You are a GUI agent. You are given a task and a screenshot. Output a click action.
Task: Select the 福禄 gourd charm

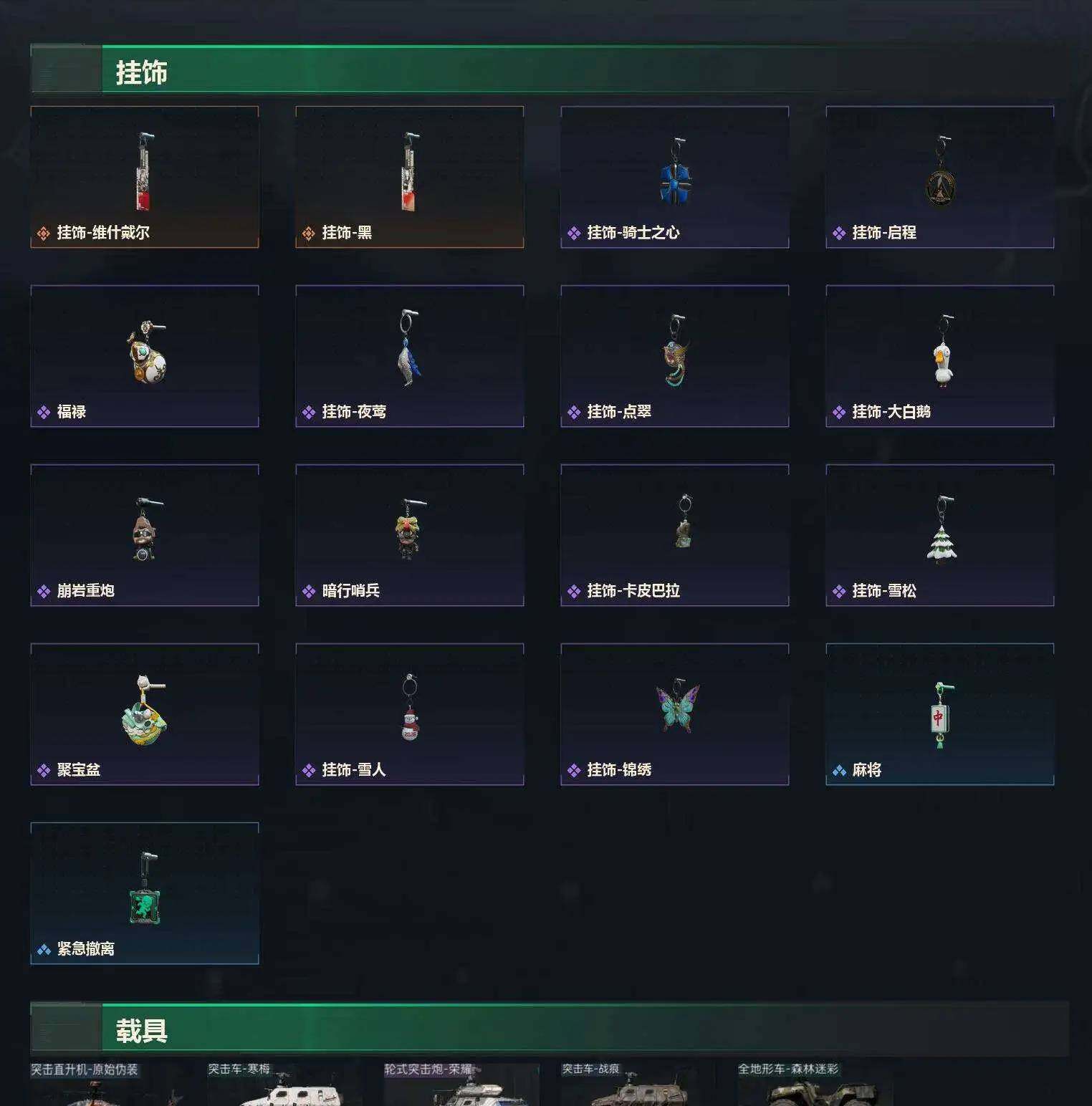pos(145,356)
